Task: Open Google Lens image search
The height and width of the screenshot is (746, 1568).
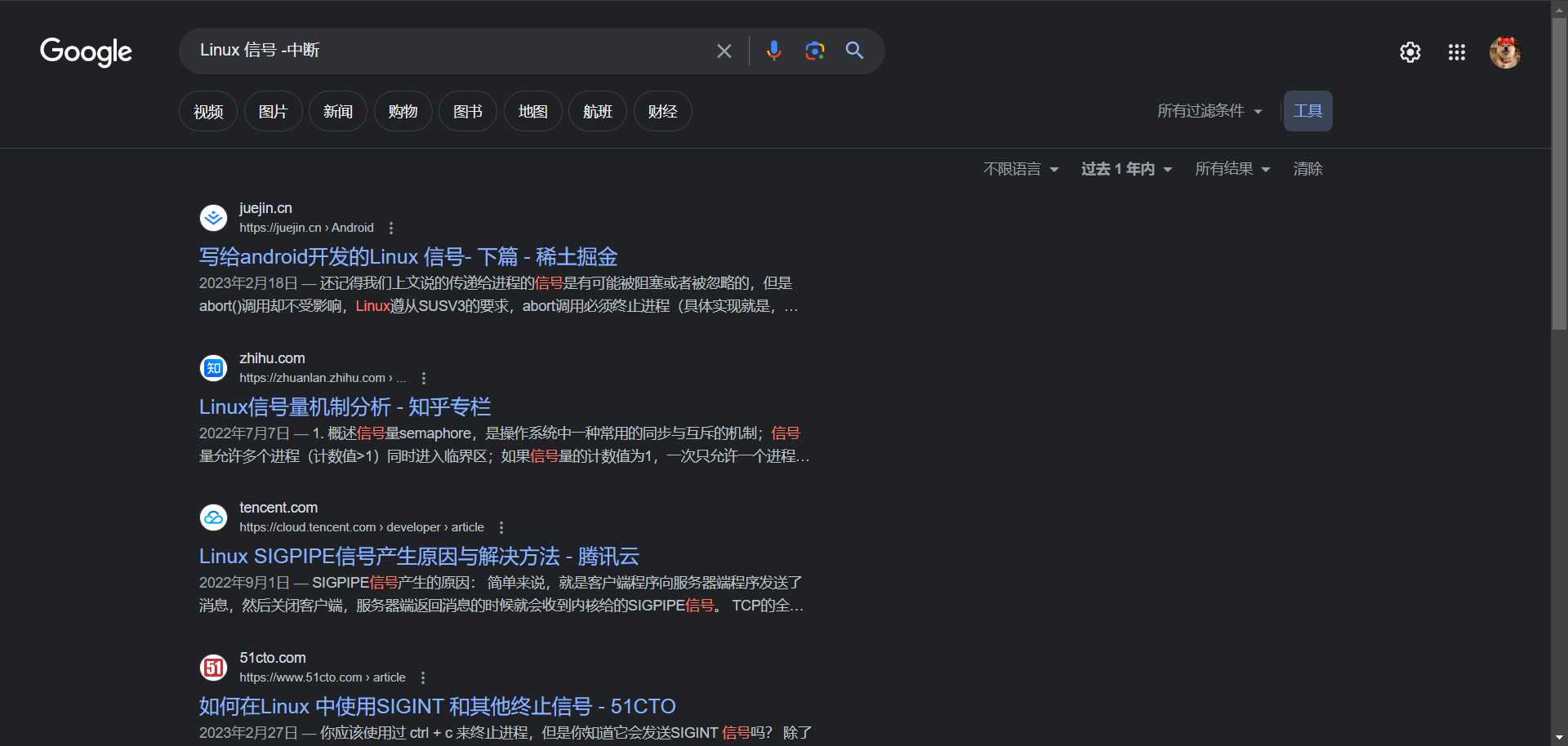Action: tap(814, 51)
